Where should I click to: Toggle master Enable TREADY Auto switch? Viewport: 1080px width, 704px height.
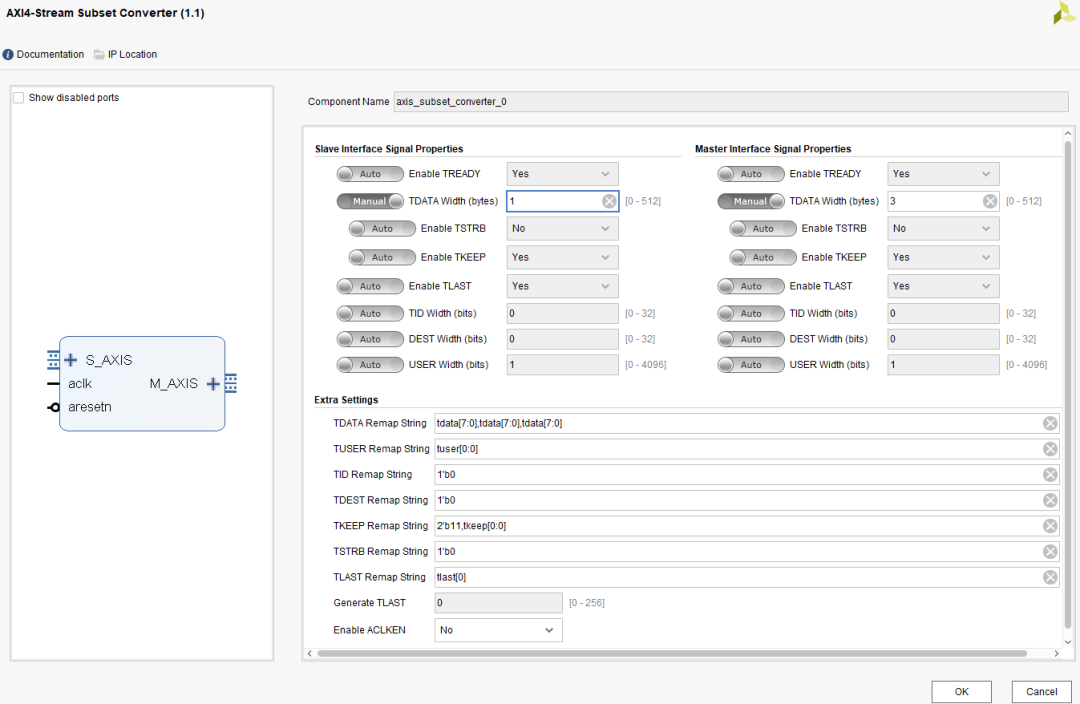click(x=750, y=174)
